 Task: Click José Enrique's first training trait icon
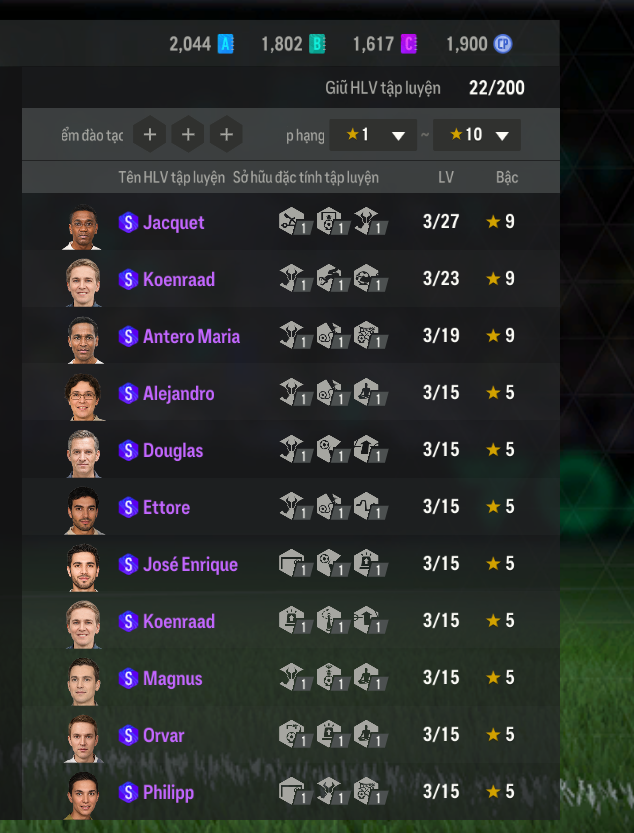pos(292,563)
